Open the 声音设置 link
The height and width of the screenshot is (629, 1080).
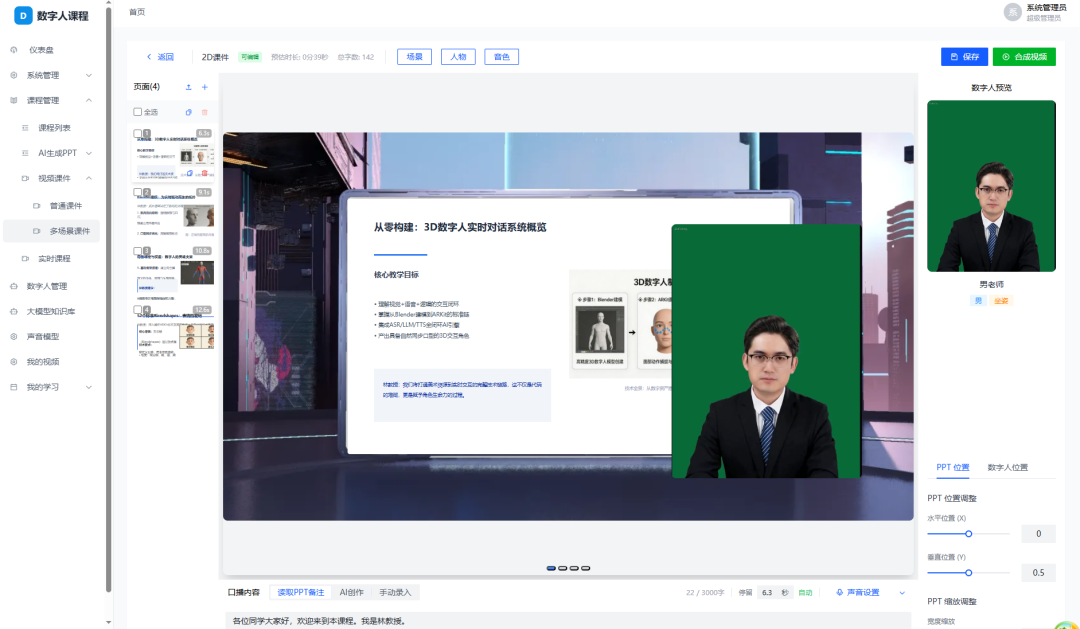(863, 592)
